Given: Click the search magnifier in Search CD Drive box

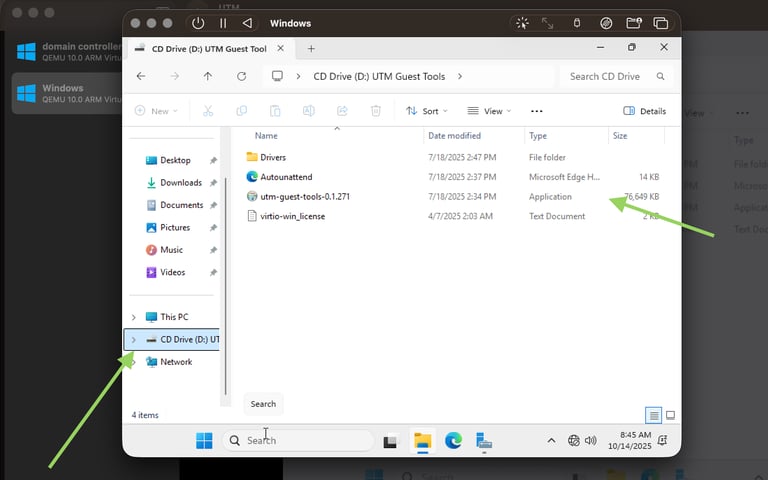Looking at the screenshot, I should [660, 76].
